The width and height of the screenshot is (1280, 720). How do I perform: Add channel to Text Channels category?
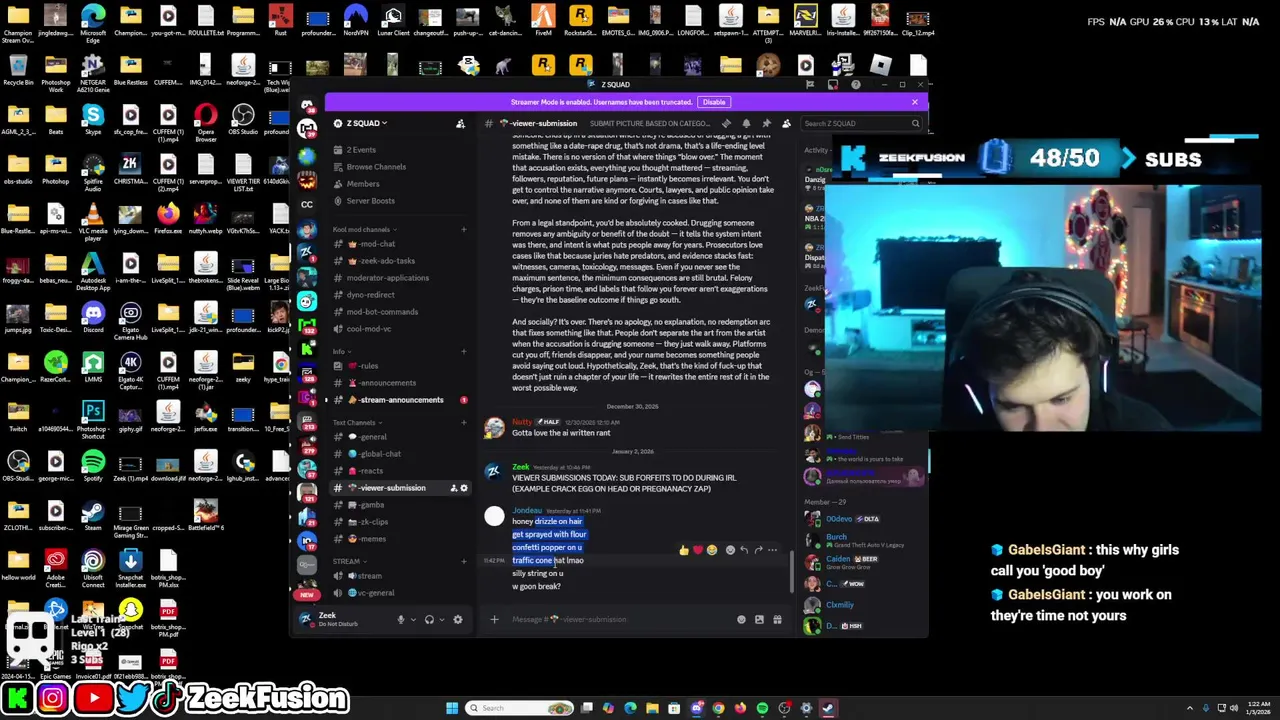point(463,422)
